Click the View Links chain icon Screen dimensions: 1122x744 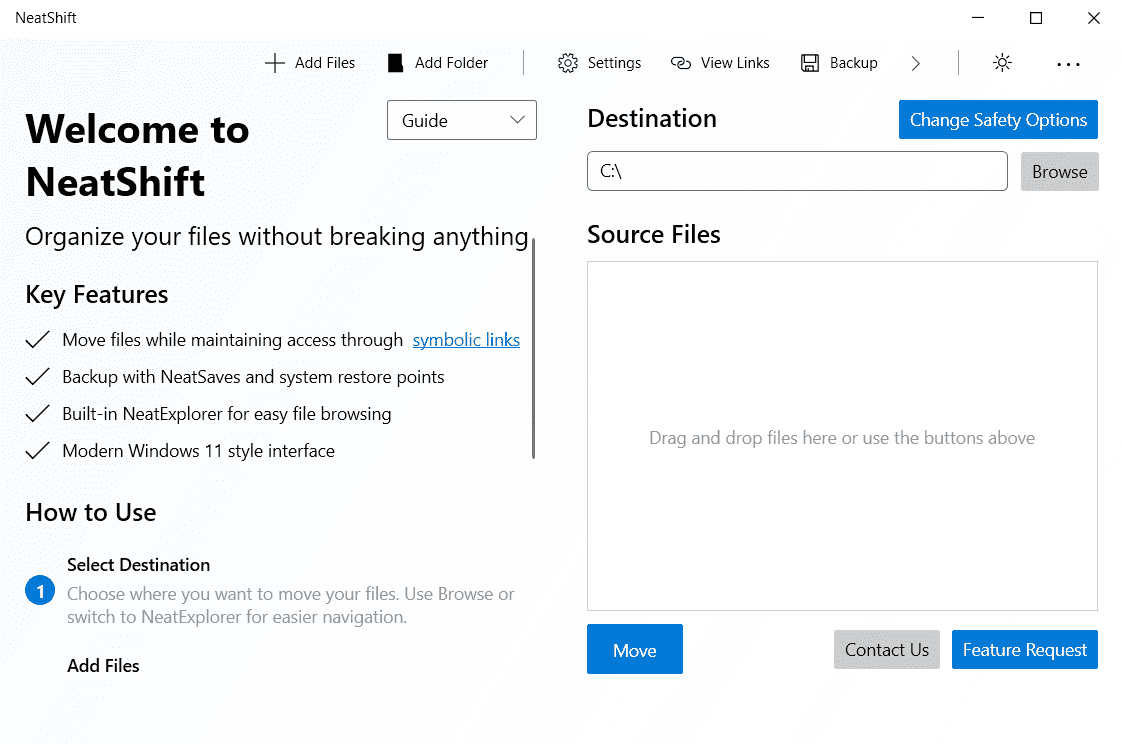tap(681, 63)
